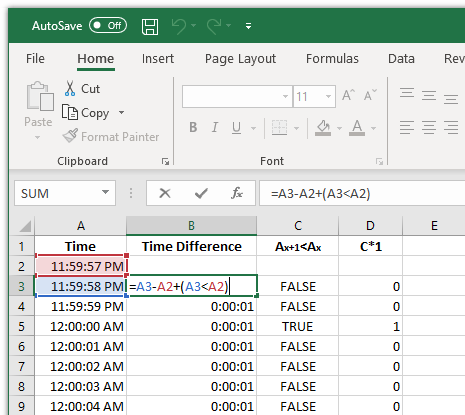The height and width of the screenshot is (415, 465).
Task: Select cell A4 showing 11:59:59 PM
Action: [x=80, y=306]
